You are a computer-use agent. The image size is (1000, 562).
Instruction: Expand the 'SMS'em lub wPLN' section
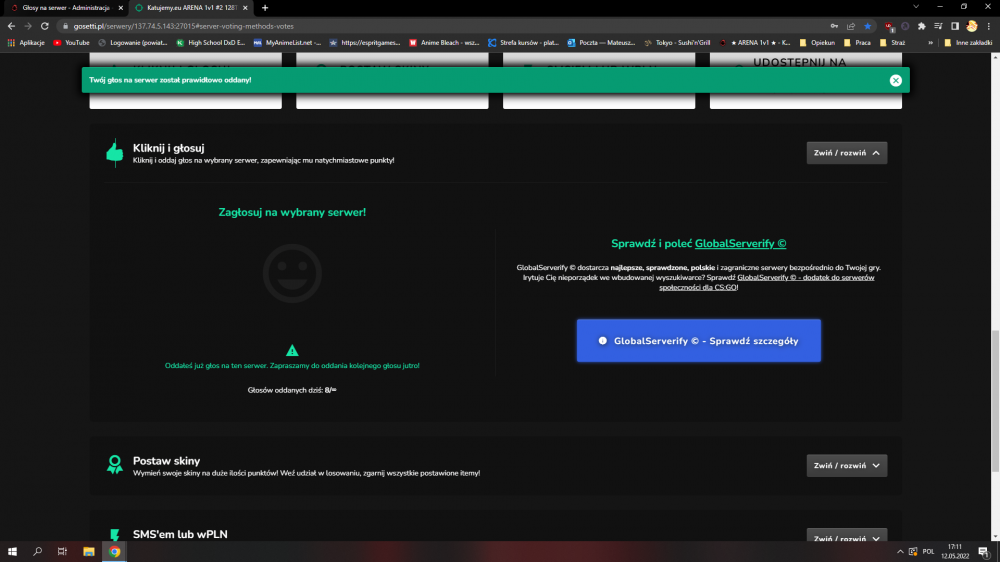[846, 536]
